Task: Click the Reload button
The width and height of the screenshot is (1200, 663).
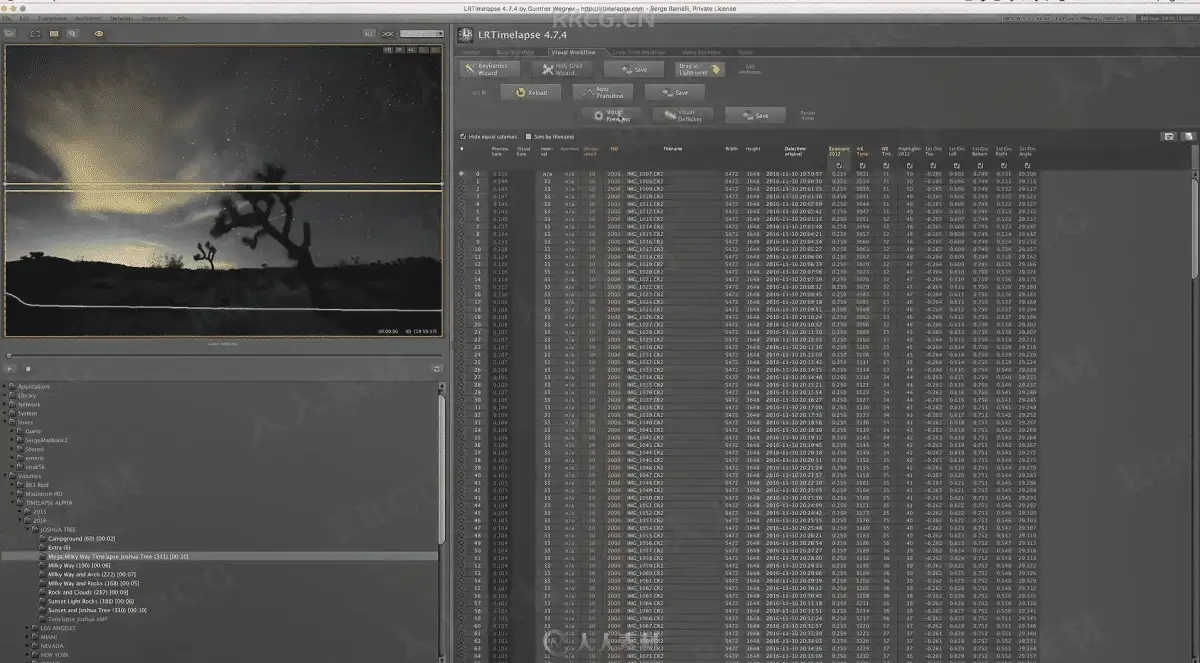Action: tap(531, 92)
